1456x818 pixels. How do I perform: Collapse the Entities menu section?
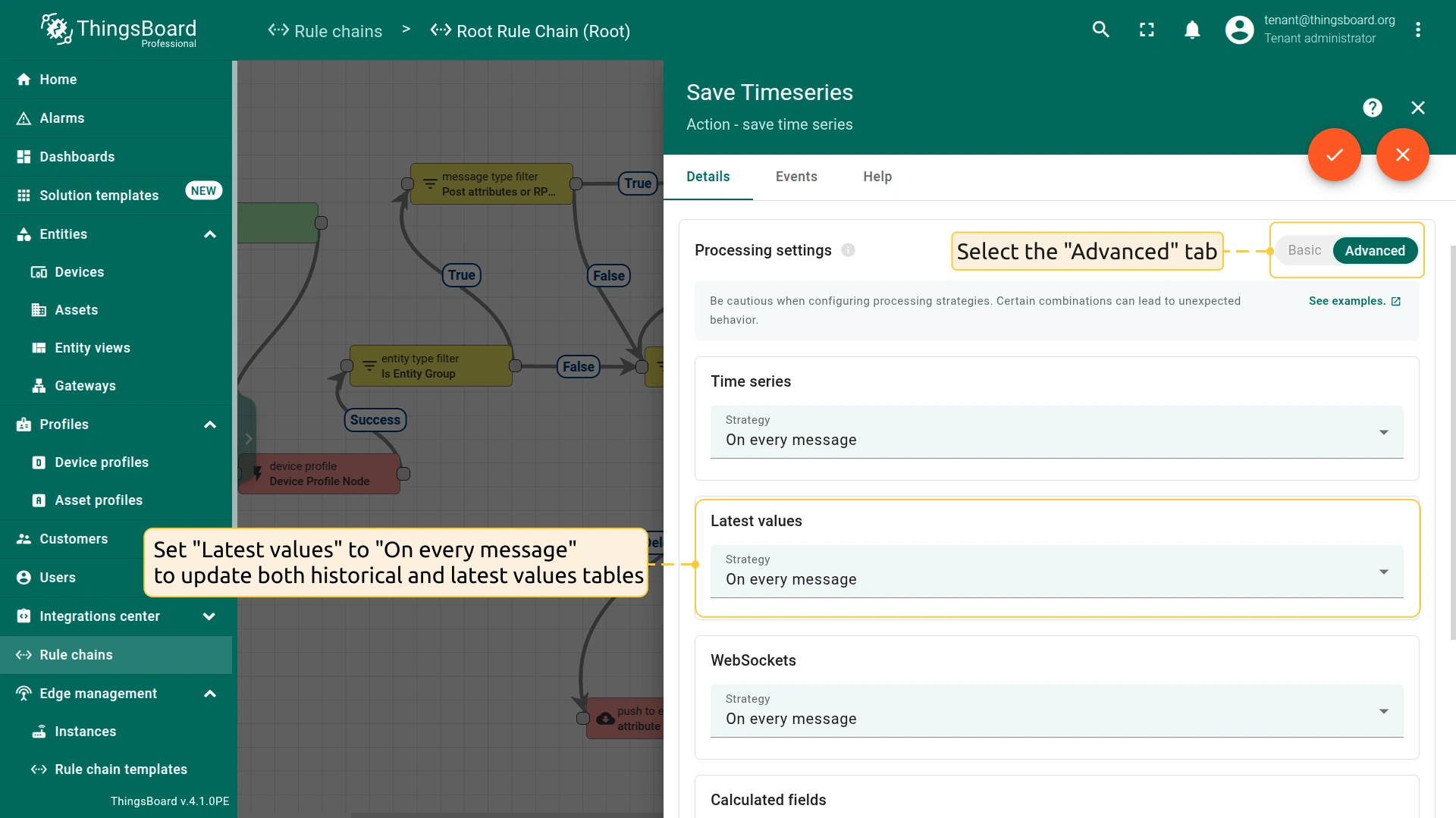(210, 234)
